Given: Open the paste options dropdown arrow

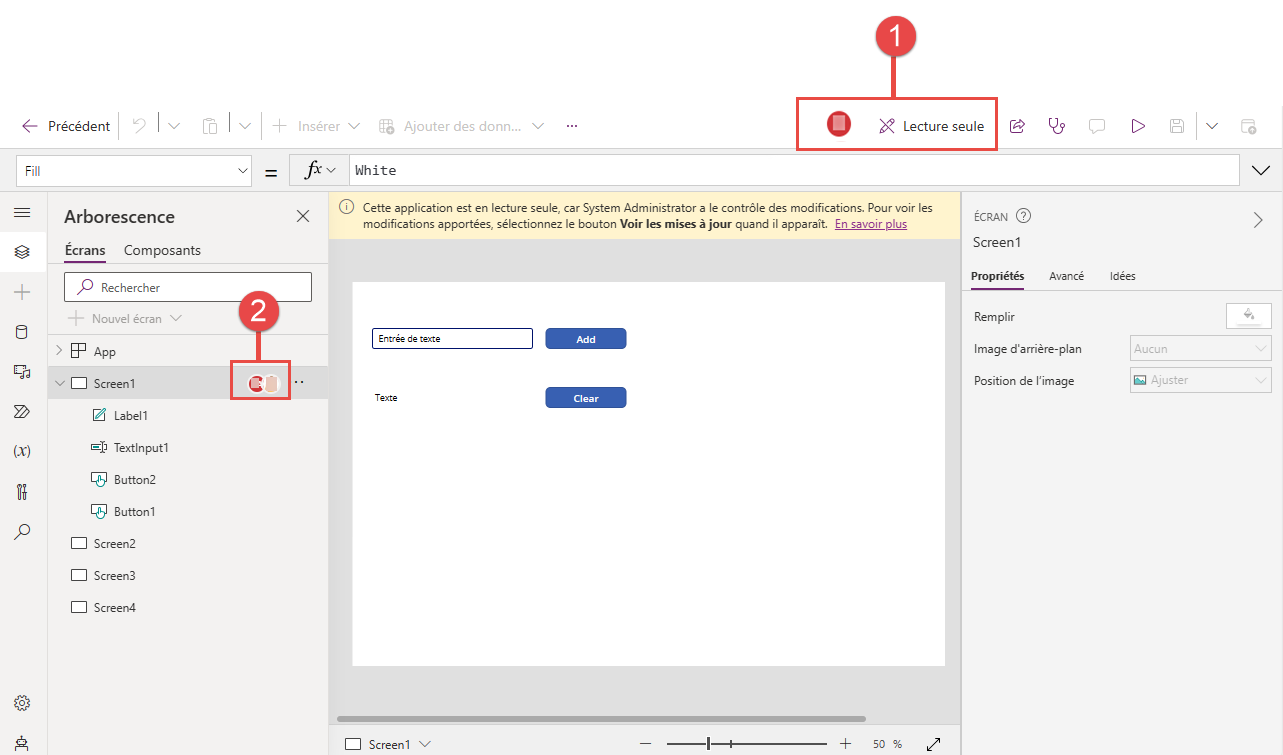Looking at the screenshot, I should point(245,126).
